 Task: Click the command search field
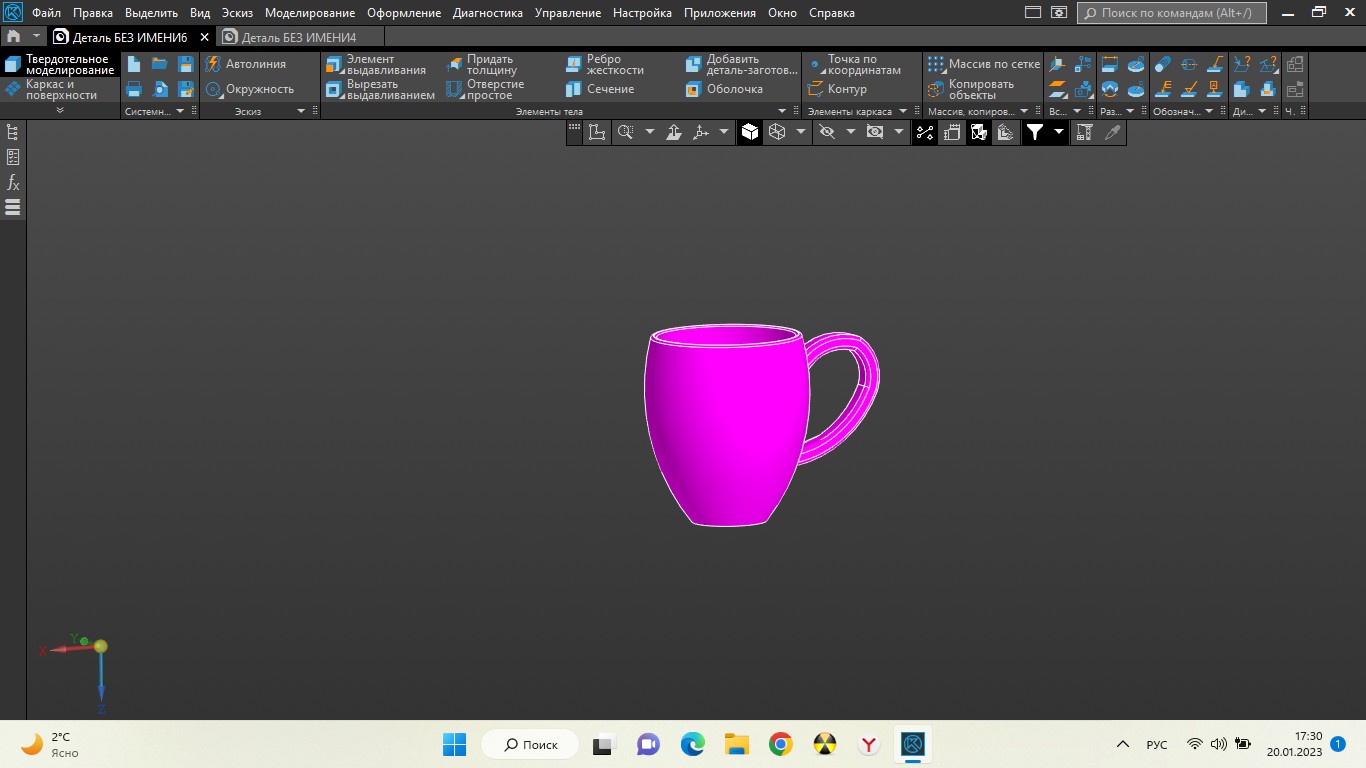coord(1172,13)
